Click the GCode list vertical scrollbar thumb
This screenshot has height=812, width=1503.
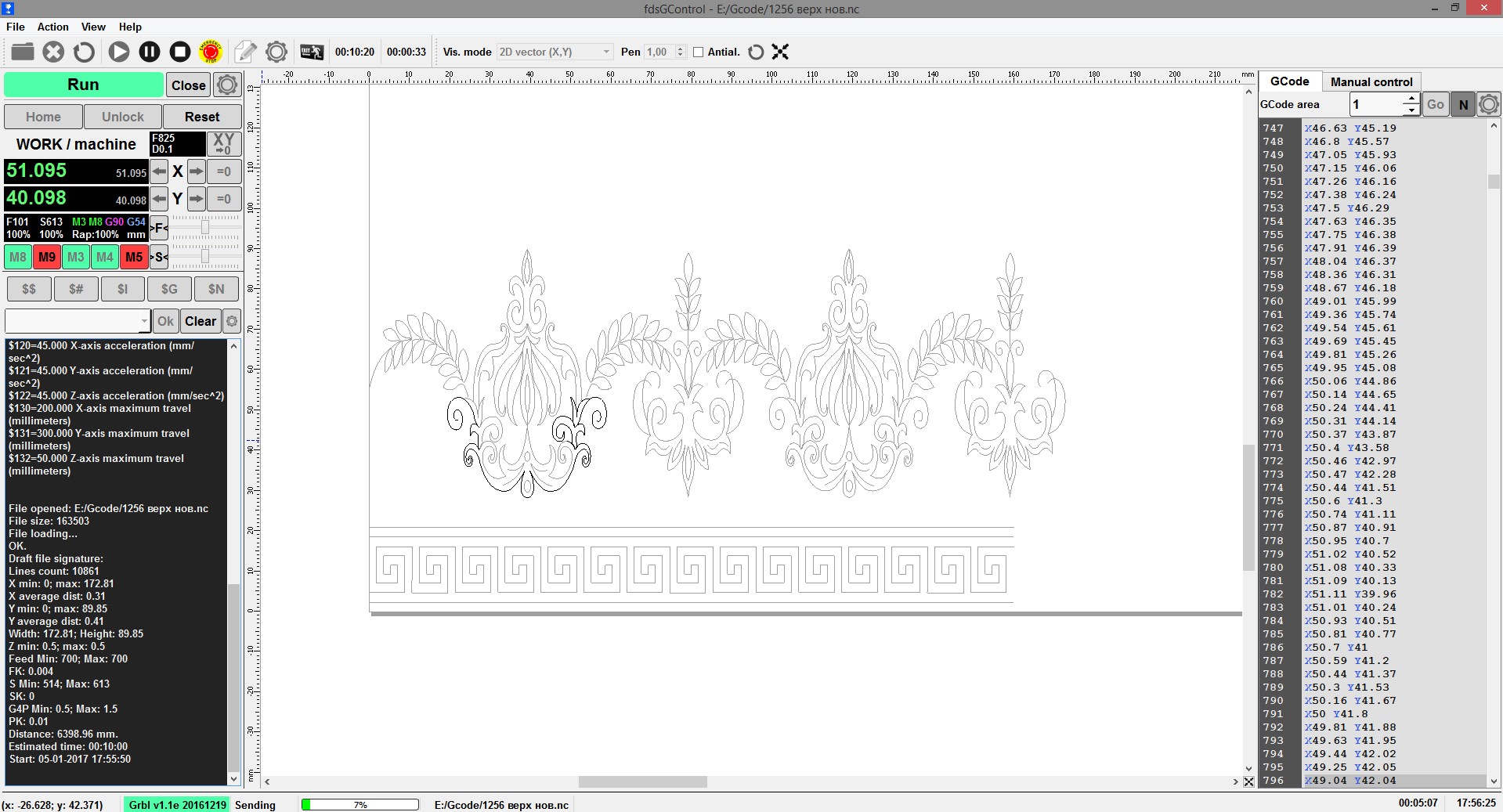[1494, 182]
